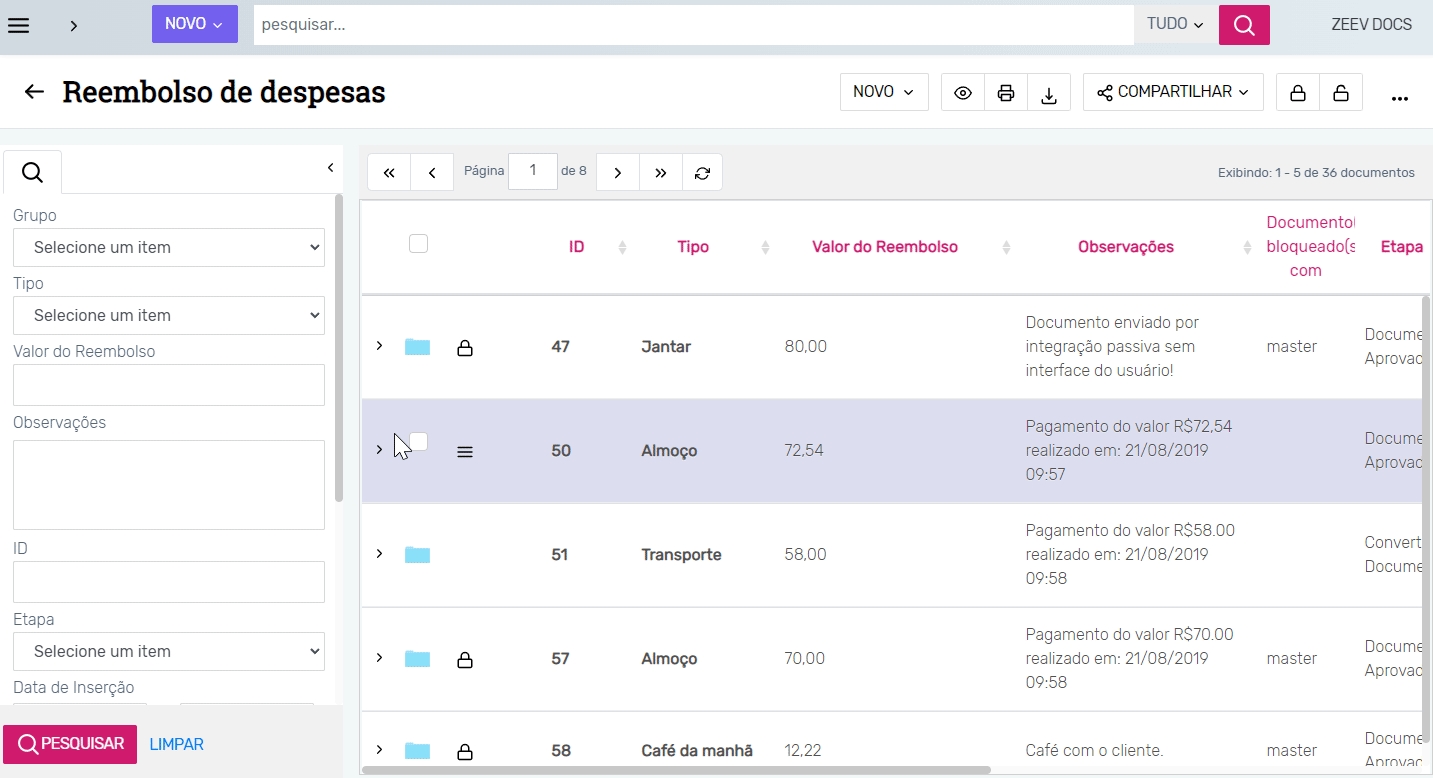The height and width of the screenshot is (778, 1433).
Task: Open the TUDO search scope dropdown
Action: pyautogui.click(x=1175, y=24)
